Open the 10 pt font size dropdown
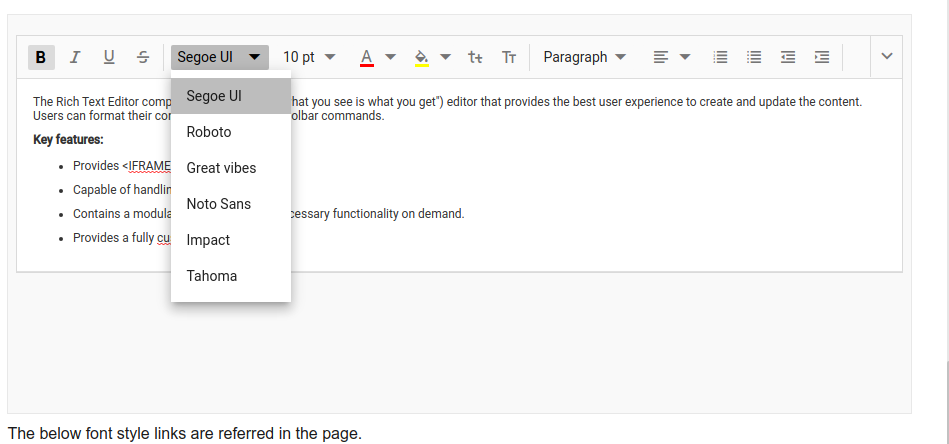The width and height of the screenshot is (949, 444). click(309, 57)
